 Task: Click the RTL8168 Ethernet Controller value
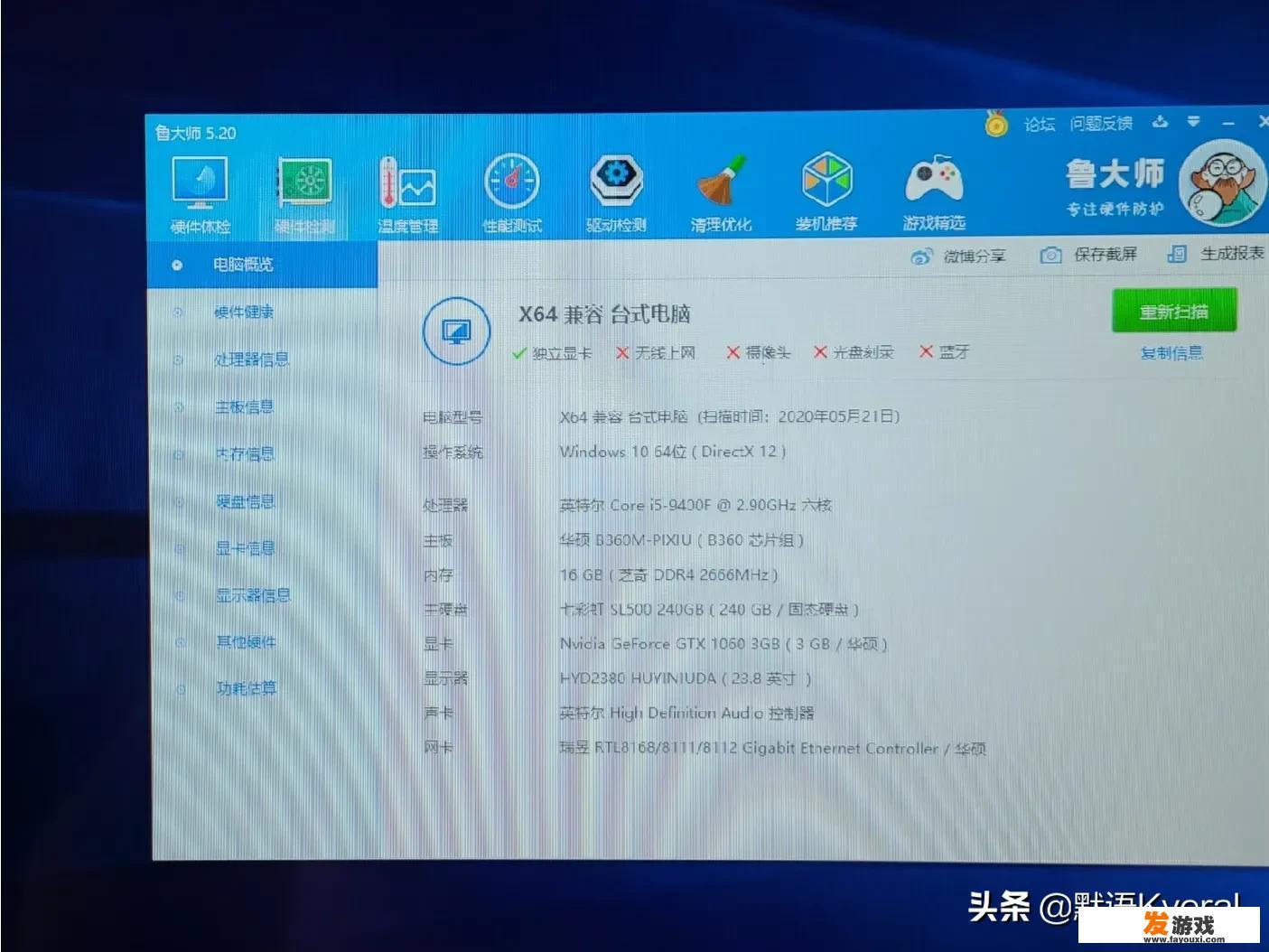pyautogui.click(x=772, y=748)
